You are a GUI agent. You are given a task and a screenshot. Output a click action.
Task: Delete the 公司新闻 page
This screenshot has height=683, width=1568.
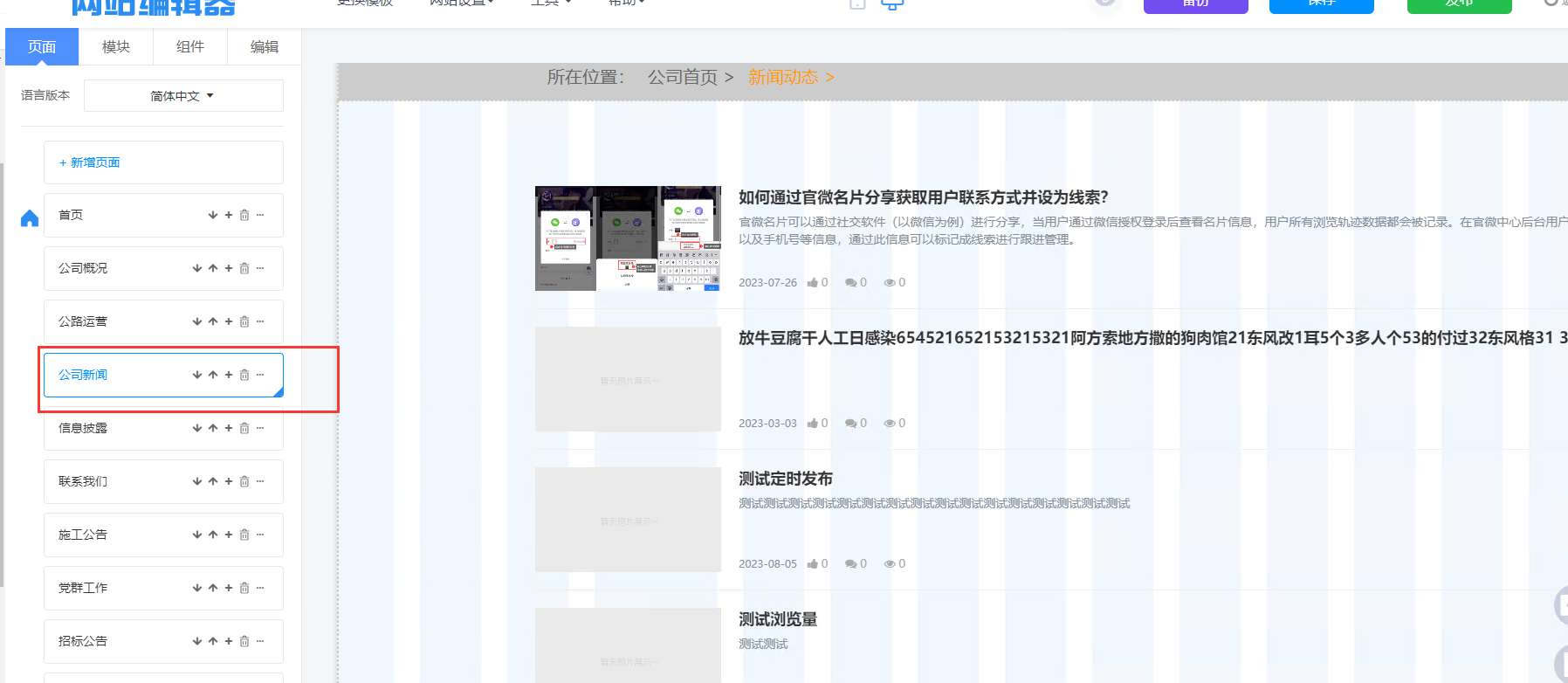pyautogui.click(x=244, y=375)
